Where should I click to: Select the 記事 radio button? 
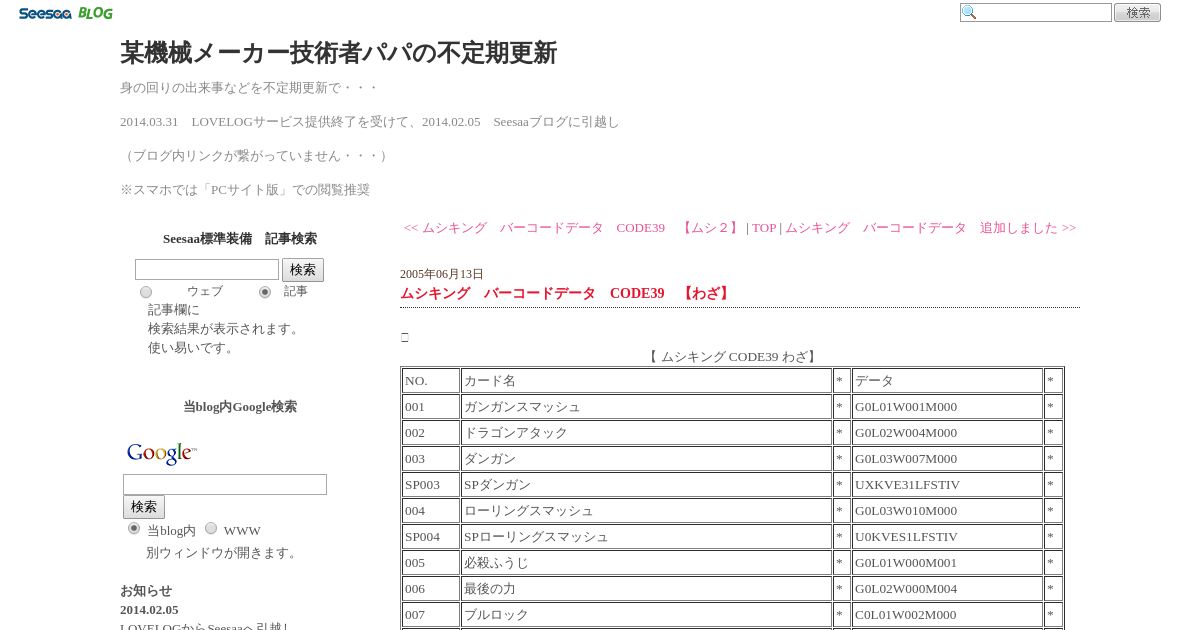(x=265, y=292)
